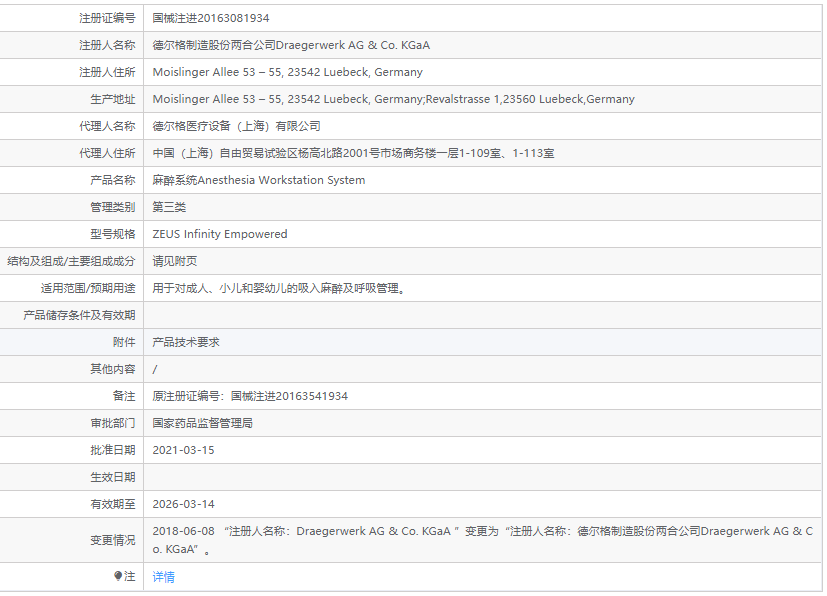Click the 代理人住所 label
Viewport: 827px width, 596px height.
(107, 153)
